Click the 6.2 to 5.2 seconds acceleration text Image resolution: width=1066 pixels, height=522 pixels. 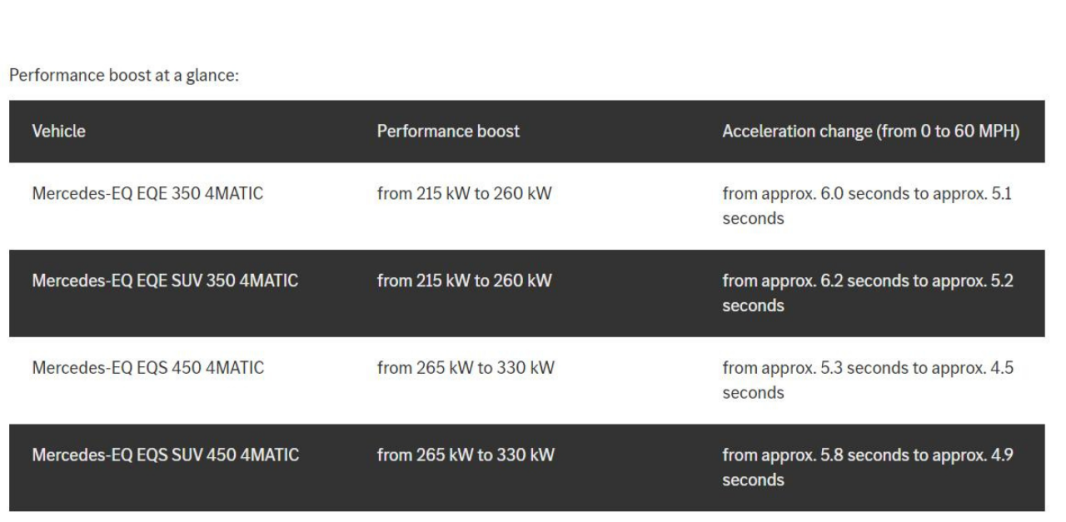[868, 293]
